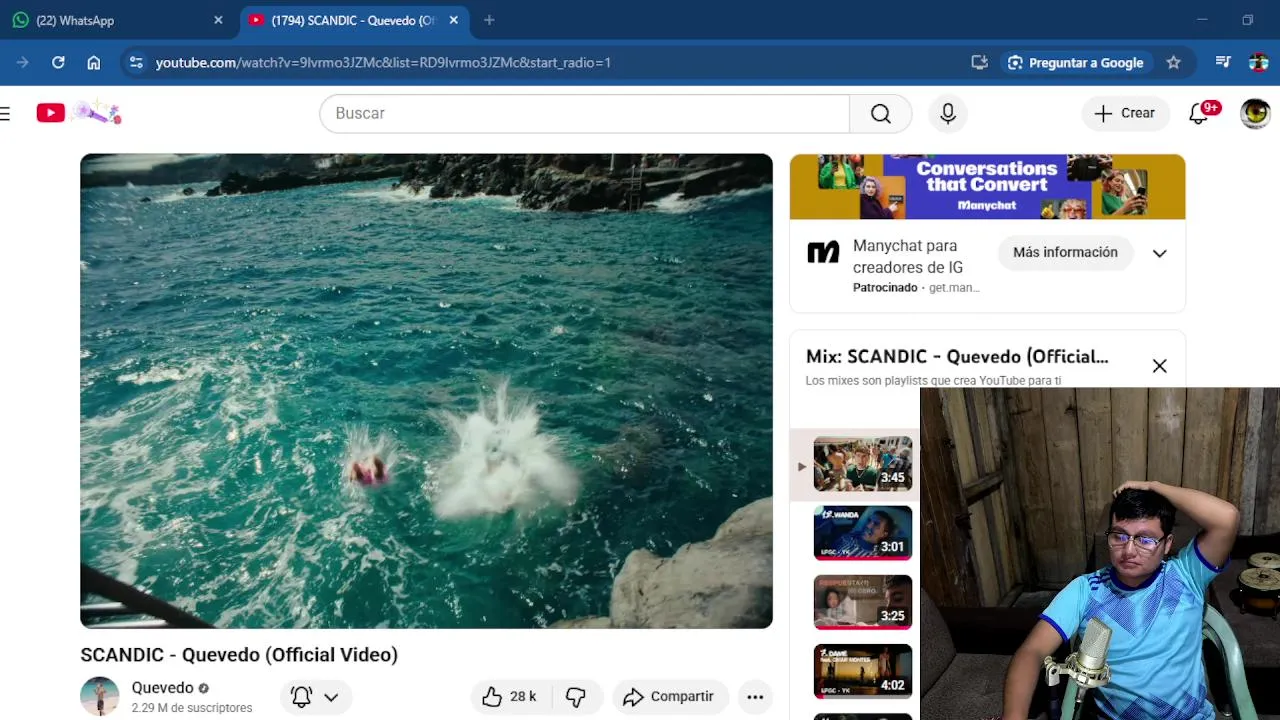
Task: Click the search magnifier button
Action: tap(880, 113)
